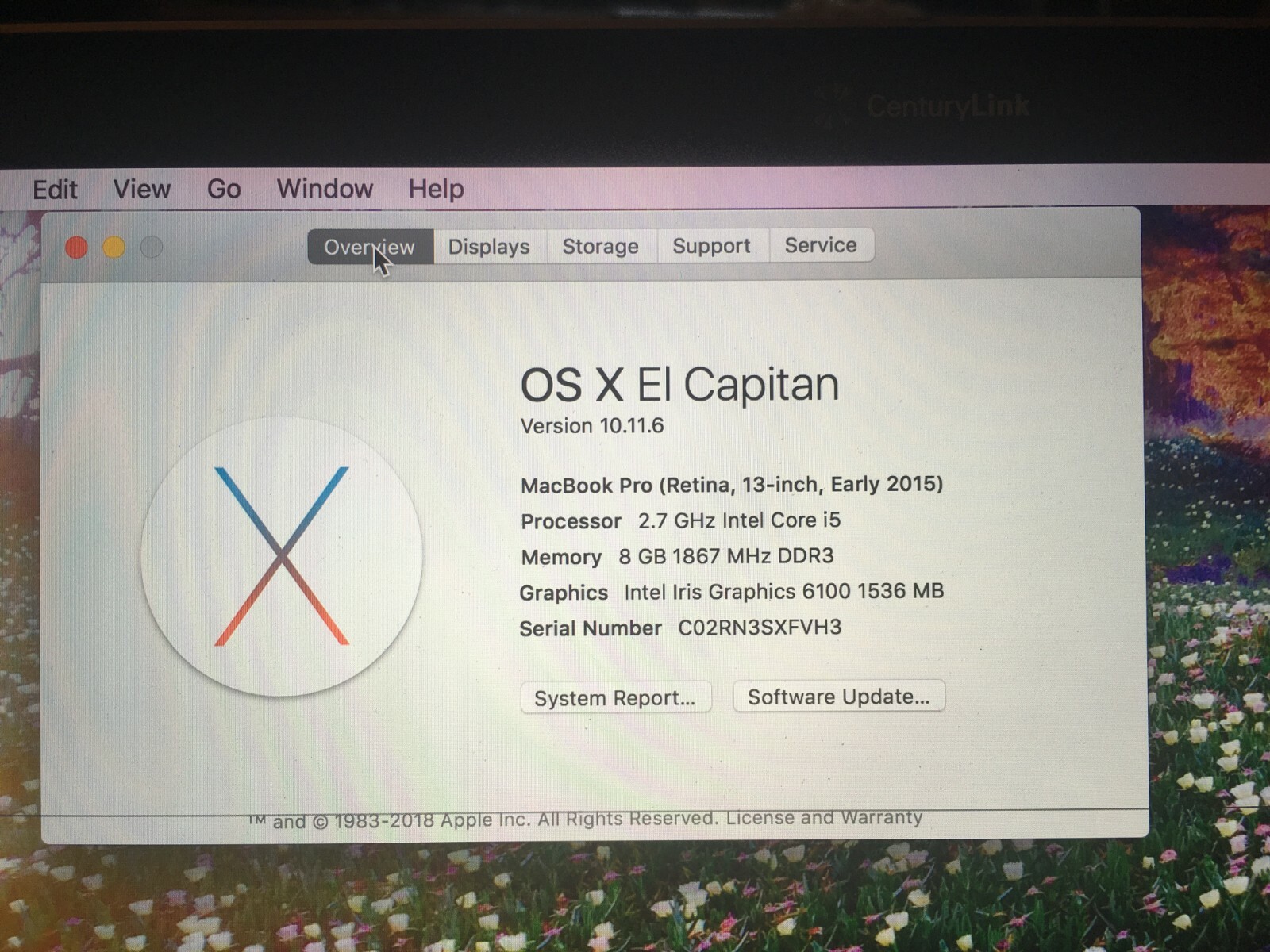1270x952 pixels.
Task: Open the License and Warranty link
Action: [x=824, y=817]
